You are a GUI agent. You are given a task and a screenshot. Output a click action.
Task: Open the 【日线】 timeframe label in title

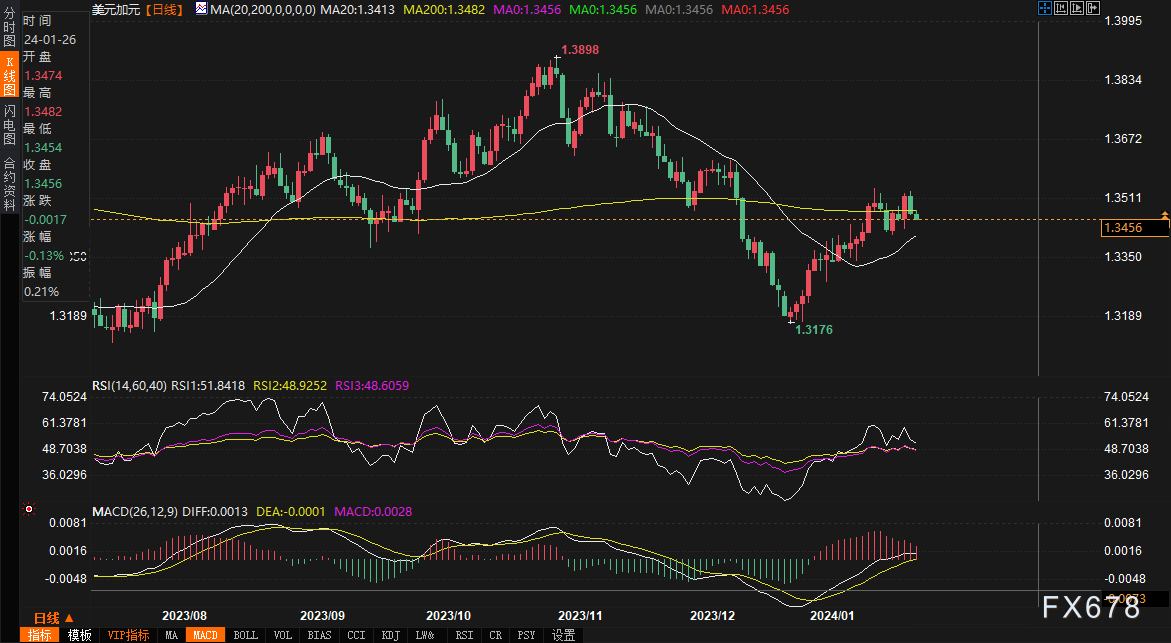coord(163,9)
